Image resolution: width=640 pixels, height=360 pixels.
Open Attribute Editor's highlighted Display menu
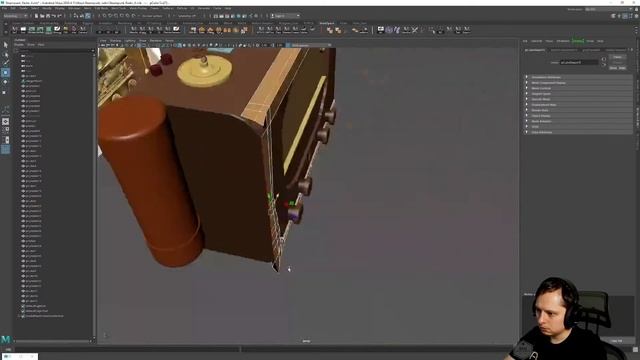click(578, 41)
